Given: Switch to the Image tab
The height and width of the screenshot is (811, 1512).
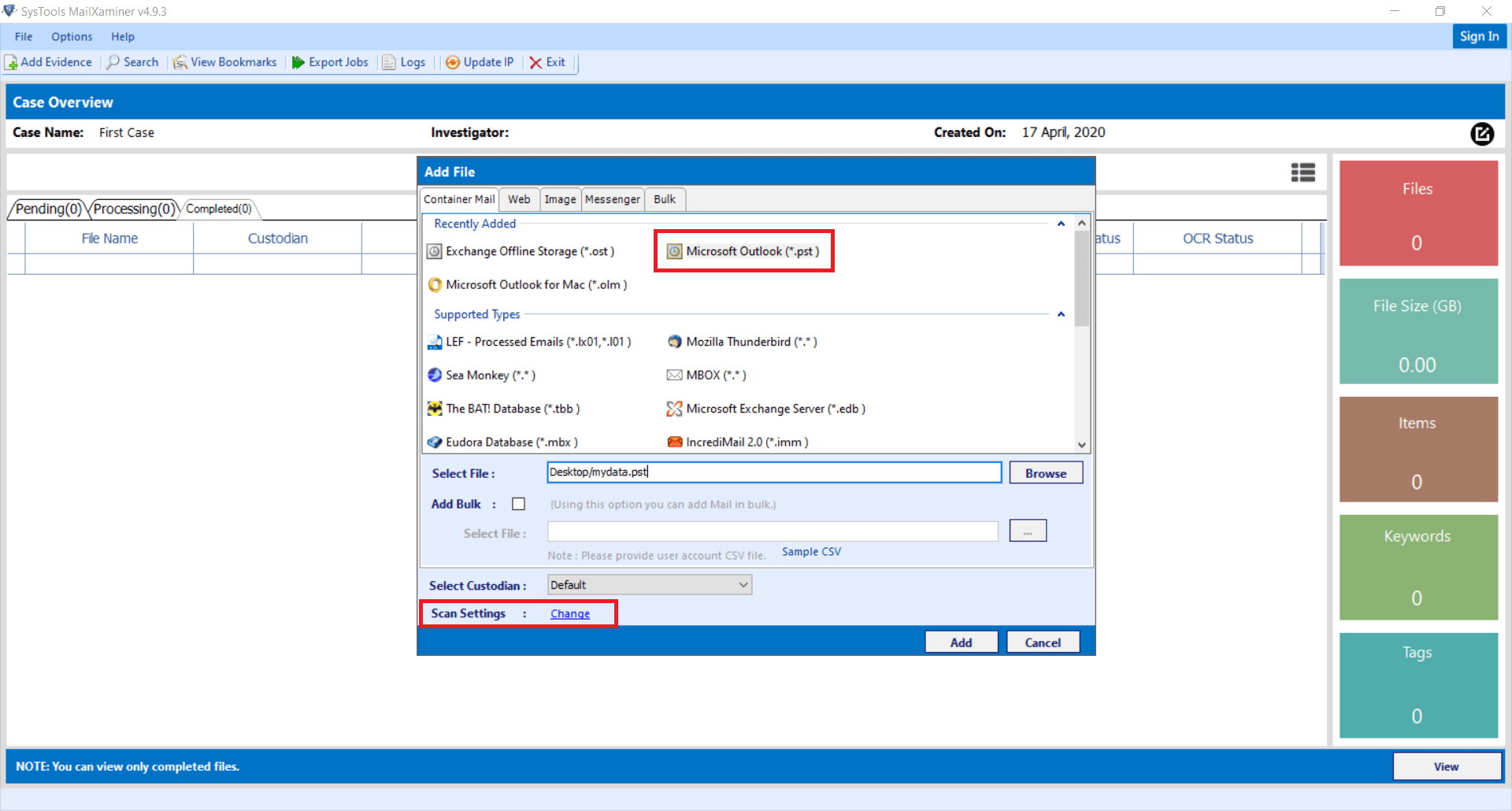Looking at the screenshot, I should click(561, 199).
